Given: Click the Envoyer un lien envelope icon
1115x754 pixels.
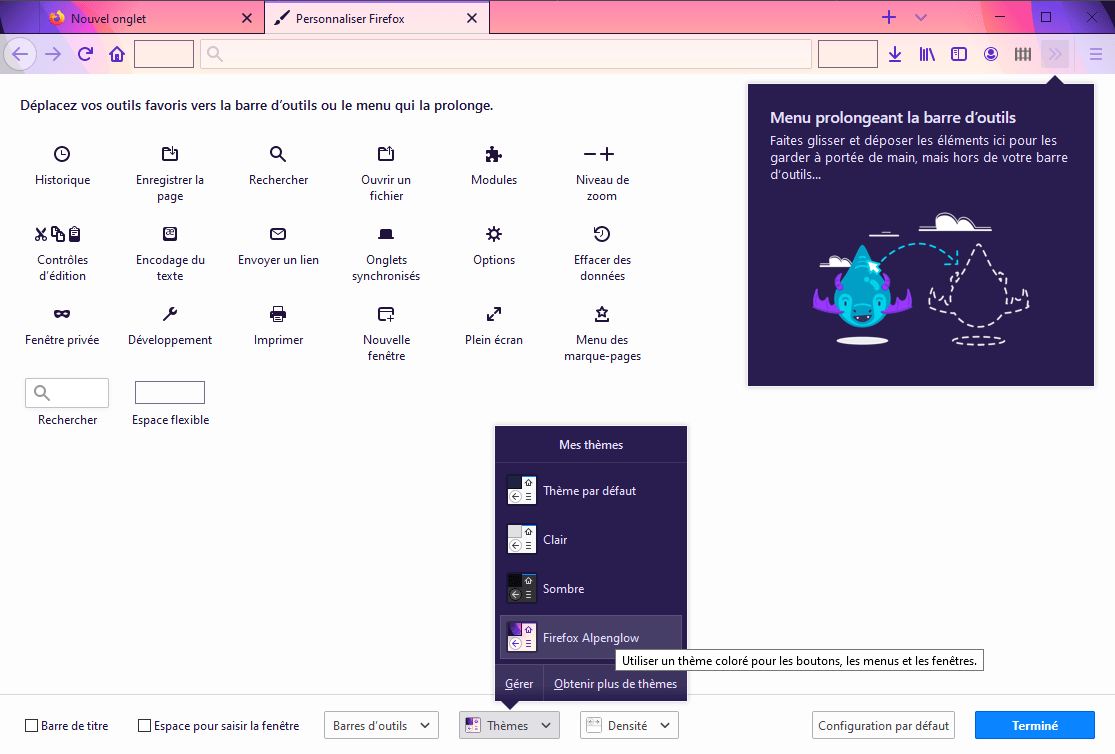Looking at the screenshot, I should tap(278, 233).
